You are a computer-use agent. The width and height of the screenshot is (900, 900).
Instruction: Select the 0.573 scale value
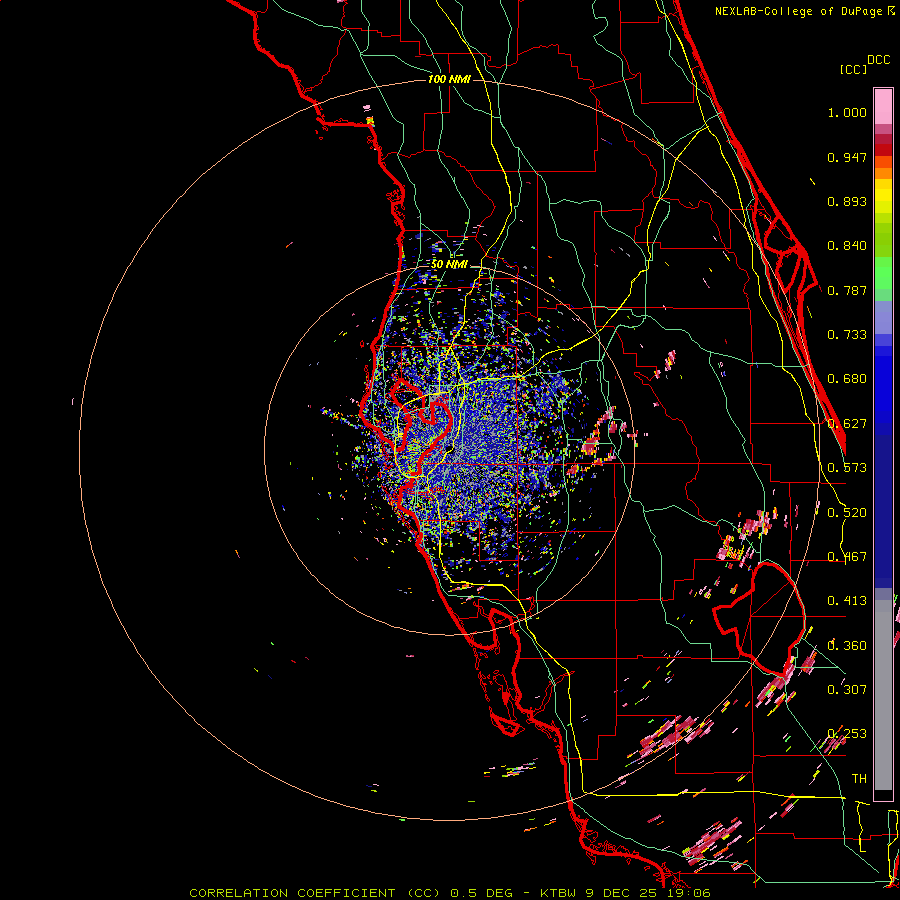[847, 468]
